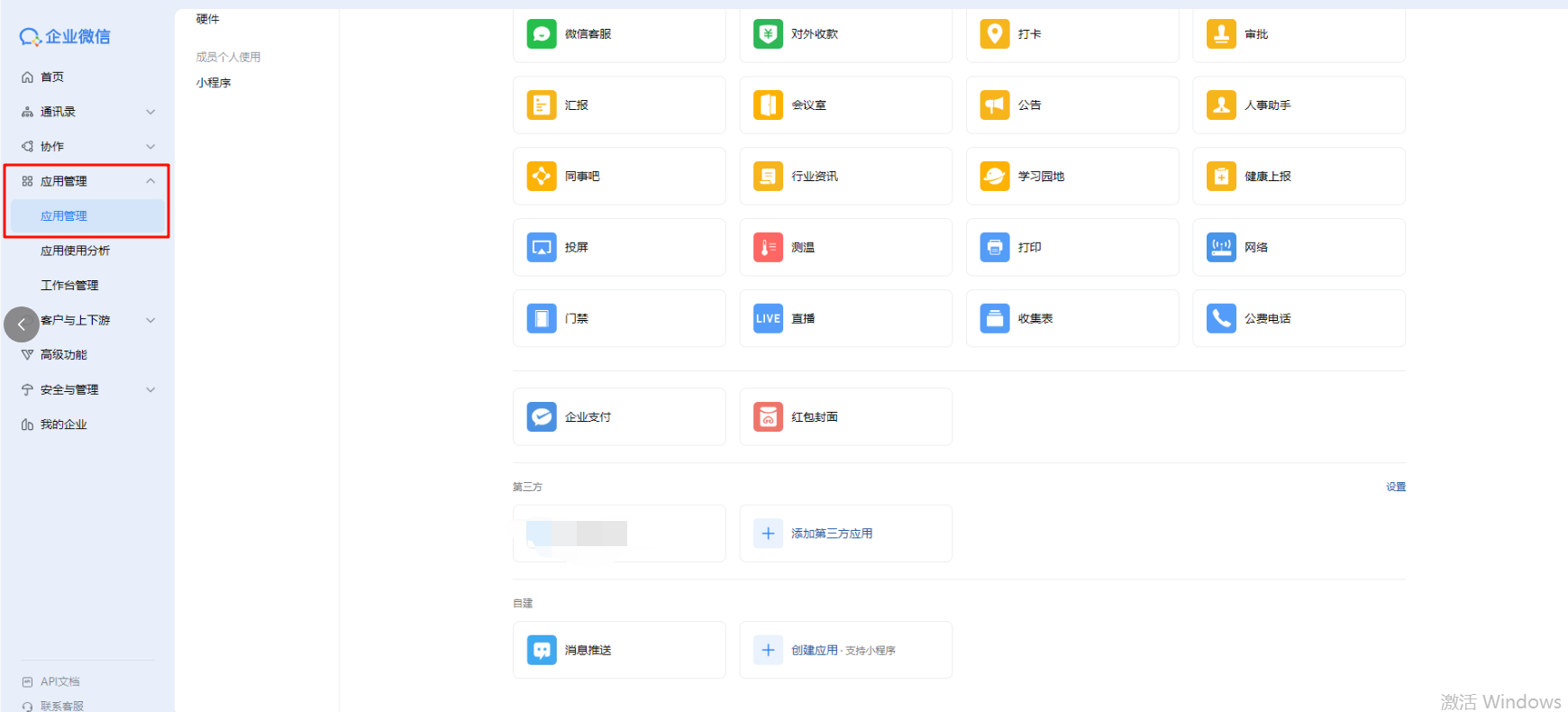Viewport: 1568px width, 712px height.
Task: Open the 学习园地 app icon
Action: (994, 176)
